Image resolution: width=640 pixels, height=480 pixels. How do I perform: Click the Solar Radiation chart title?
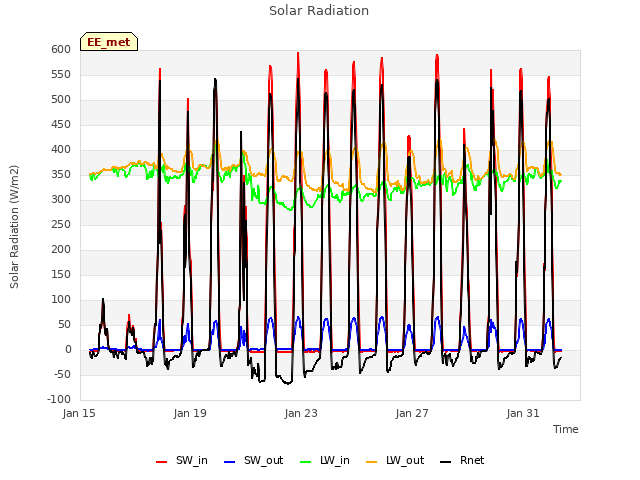319,11
